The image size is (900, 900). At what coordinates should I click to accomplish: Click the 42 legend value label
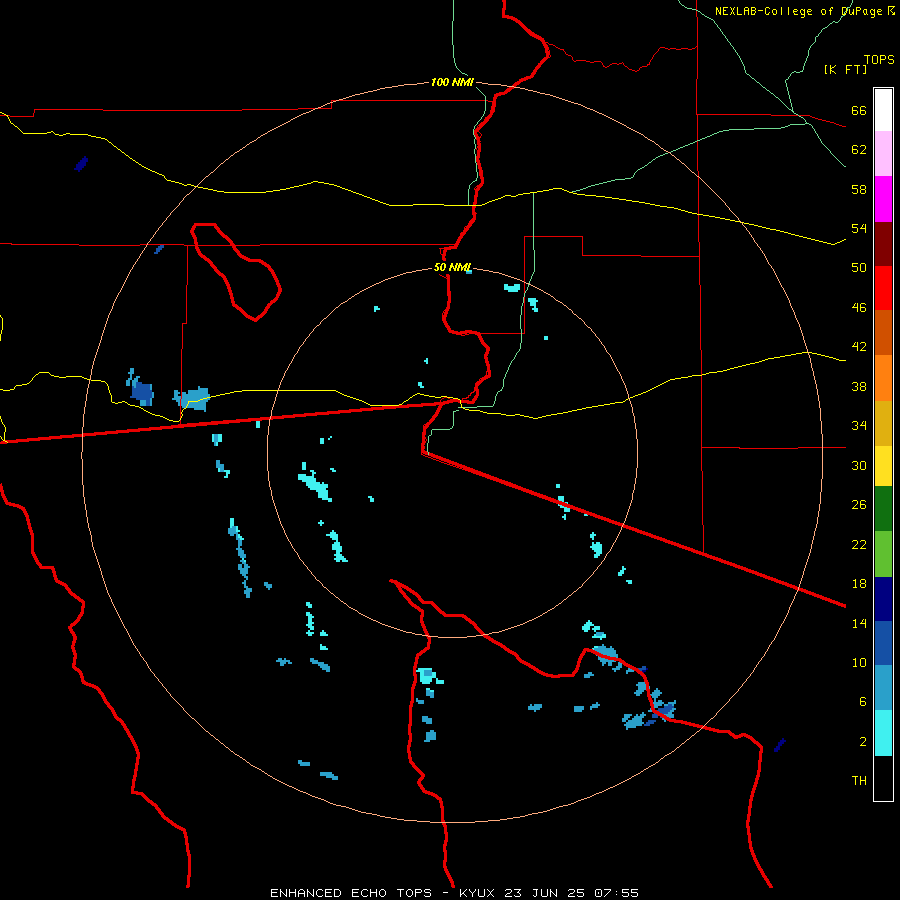coord(859,346)
